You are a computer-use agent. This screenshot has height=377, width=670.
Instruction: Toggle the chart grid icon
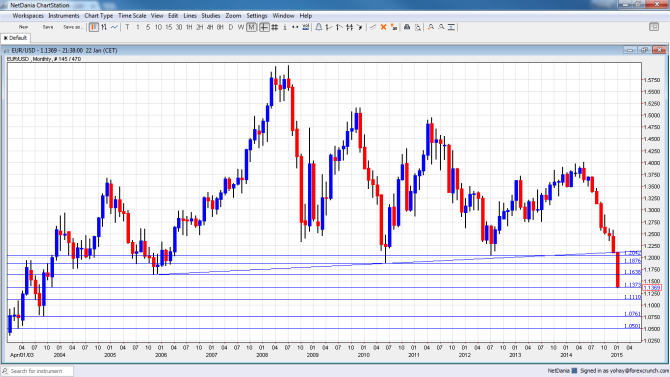[275, 27]
